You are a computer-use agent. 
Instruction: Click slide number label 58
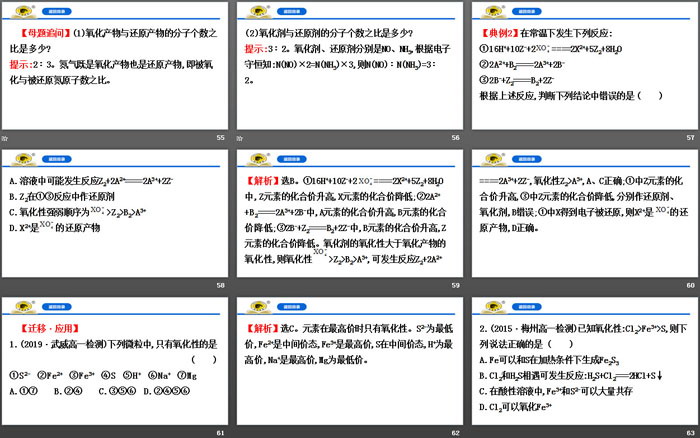pyautogui.click(x=221, y=285)
